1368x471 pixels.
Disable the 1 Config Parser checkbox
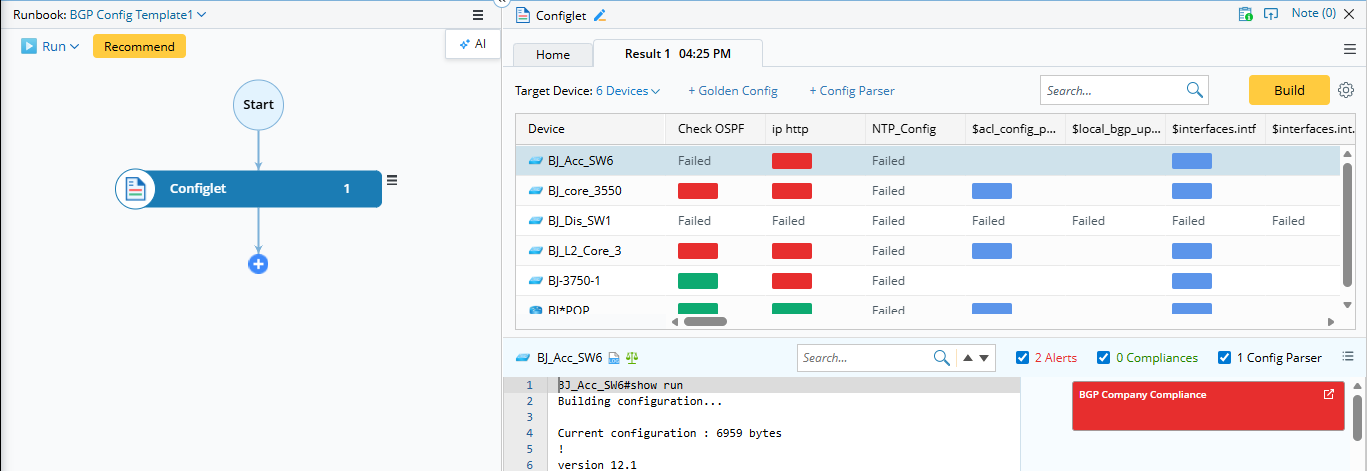click(1224, 357)
